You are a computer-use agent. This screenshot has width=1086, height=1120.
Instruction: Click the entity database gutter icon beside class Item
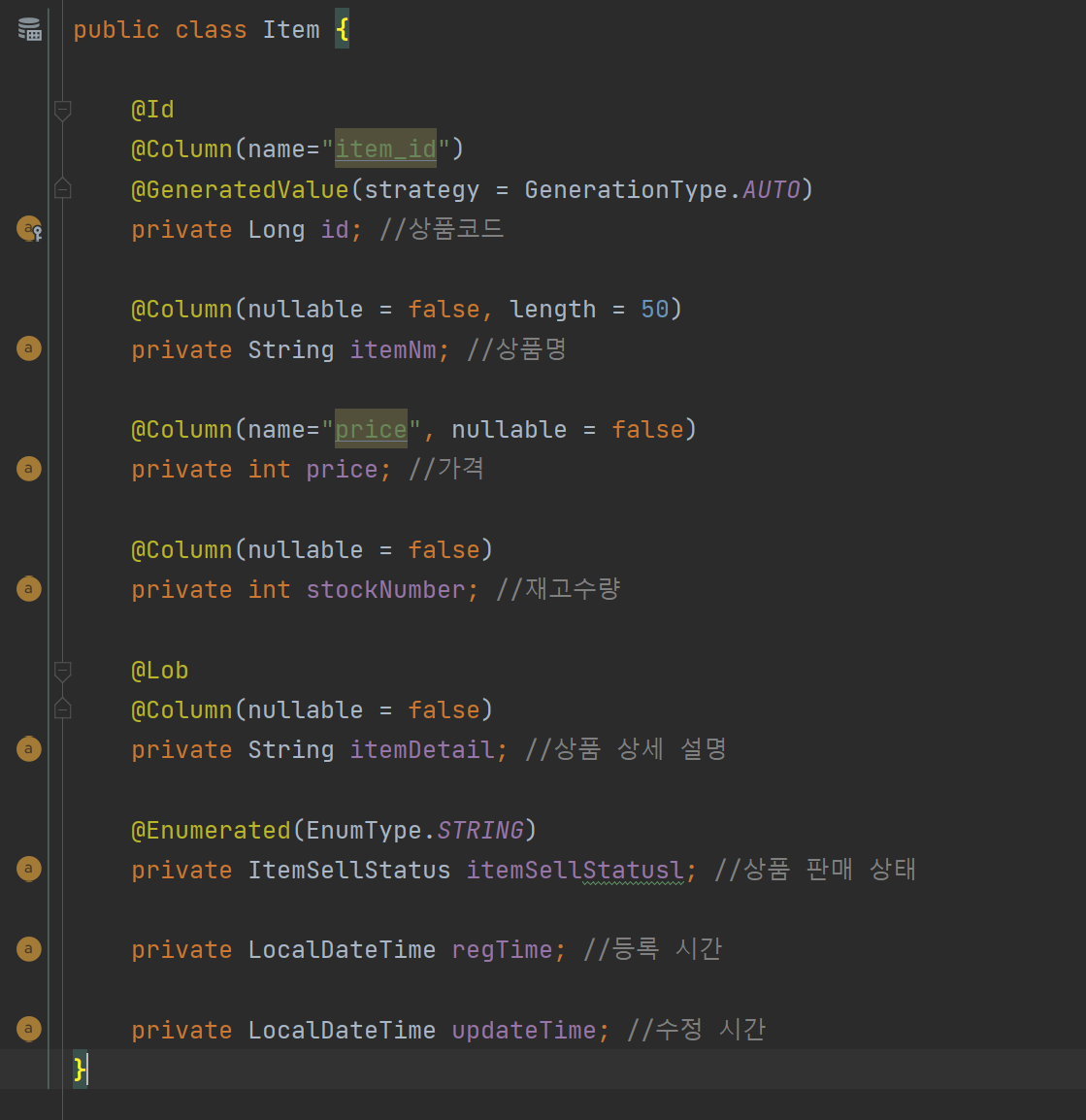[29, 29]
